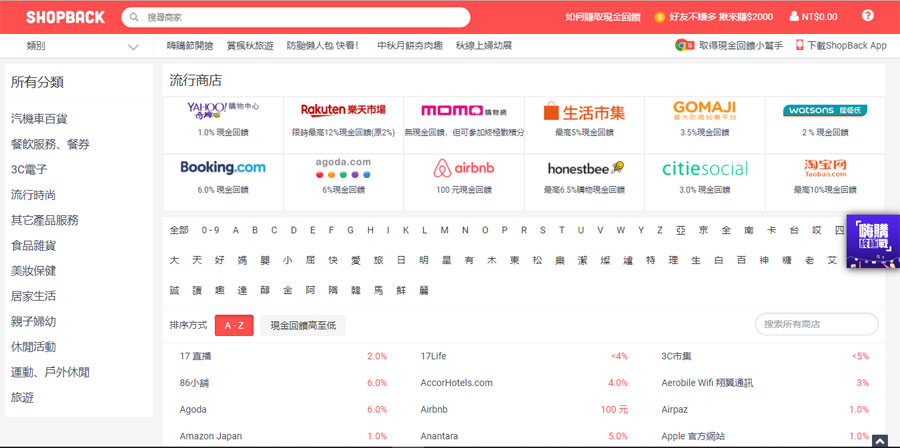
Task: Filter stores by 0-9
Action: pyautogui.click(x=210, y=230)
